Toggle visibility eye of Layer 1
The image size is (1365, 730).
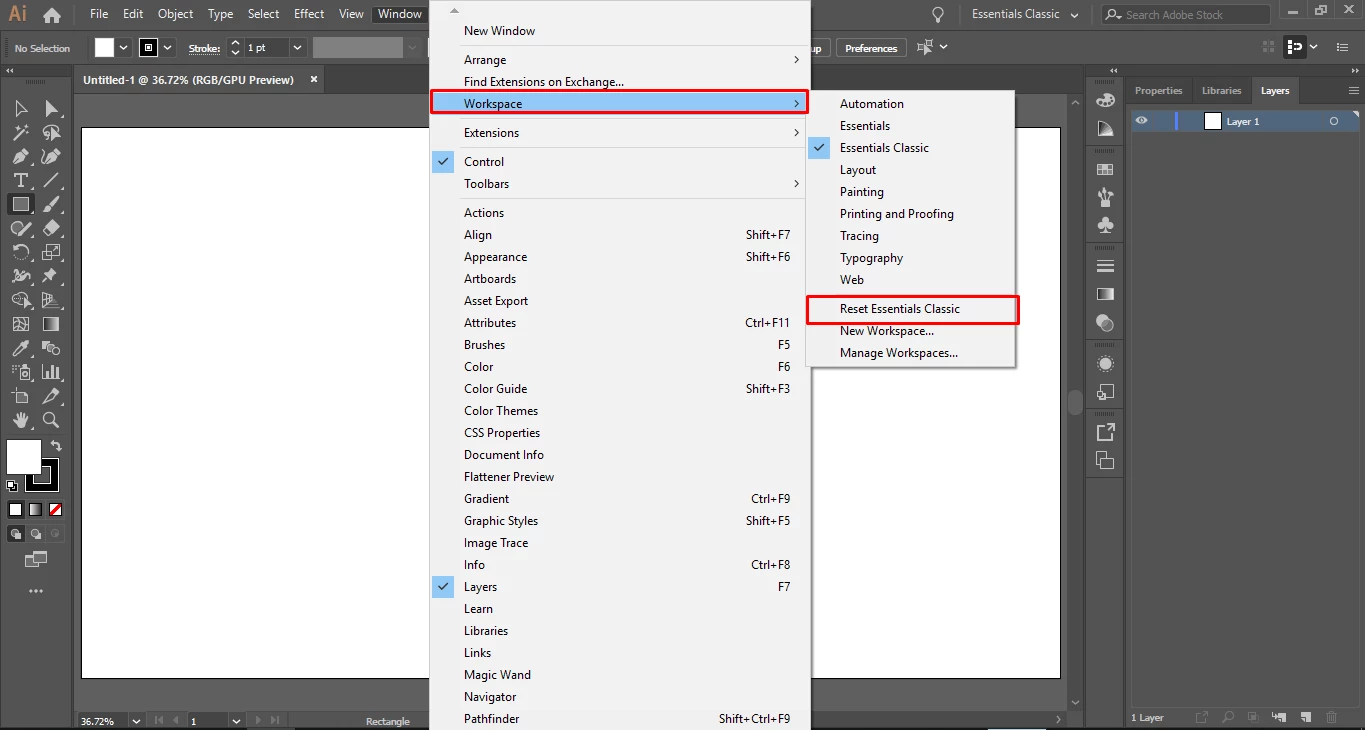click(1141, 121)
